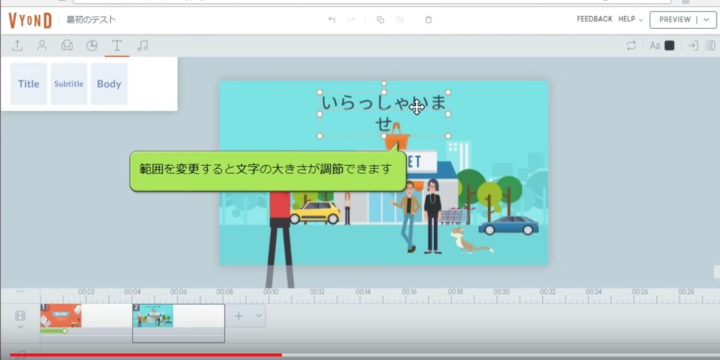
Task: Delete the selected element with trash icon
Action: (x=428, y=20)
